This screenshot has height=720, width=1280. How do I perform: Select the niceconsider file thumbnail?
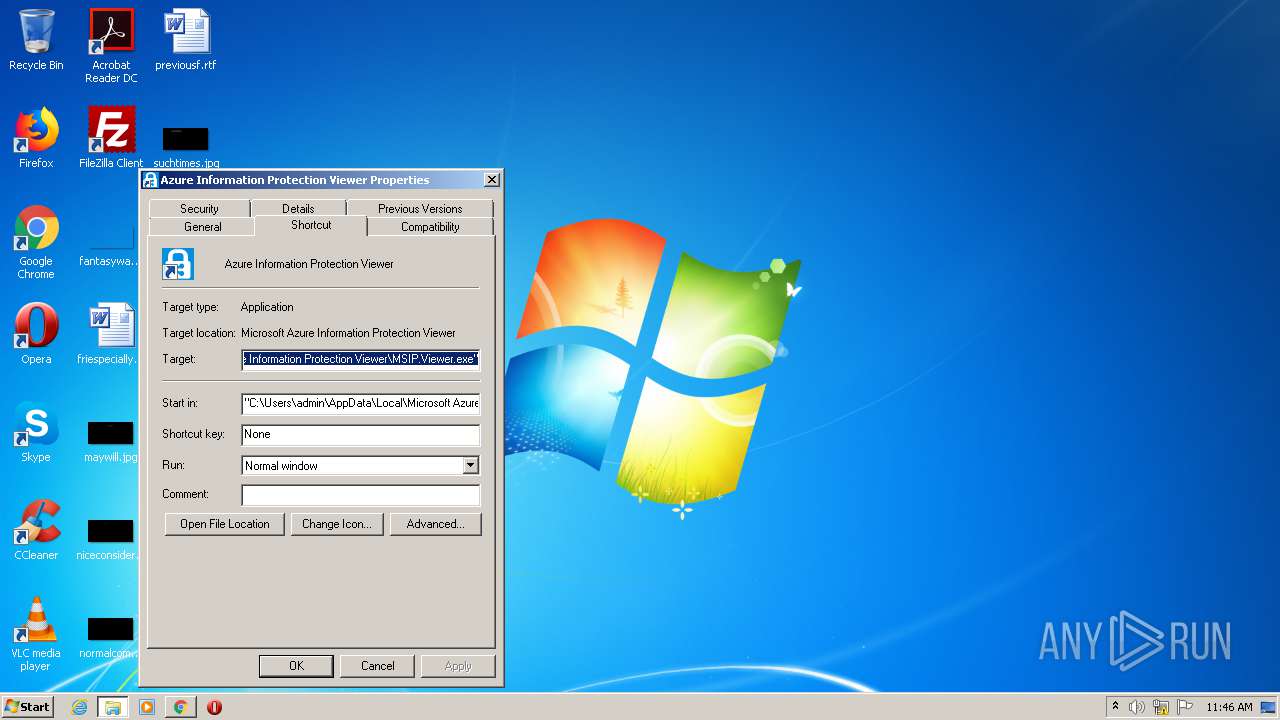click(x=111, y=538)
